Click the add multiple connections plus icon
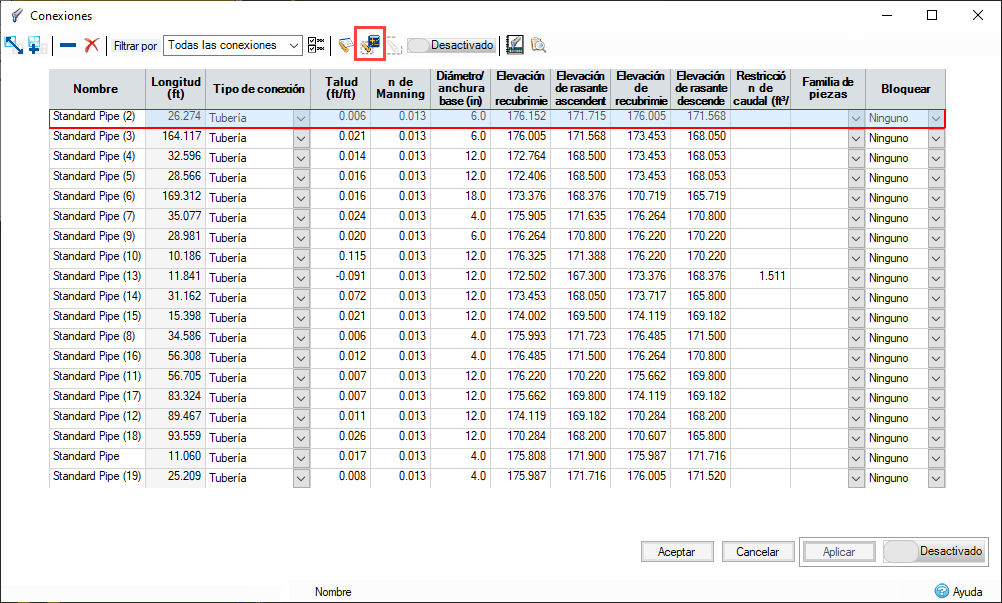This screenshot has width=1002, height=603. click(x=35, y=45)
